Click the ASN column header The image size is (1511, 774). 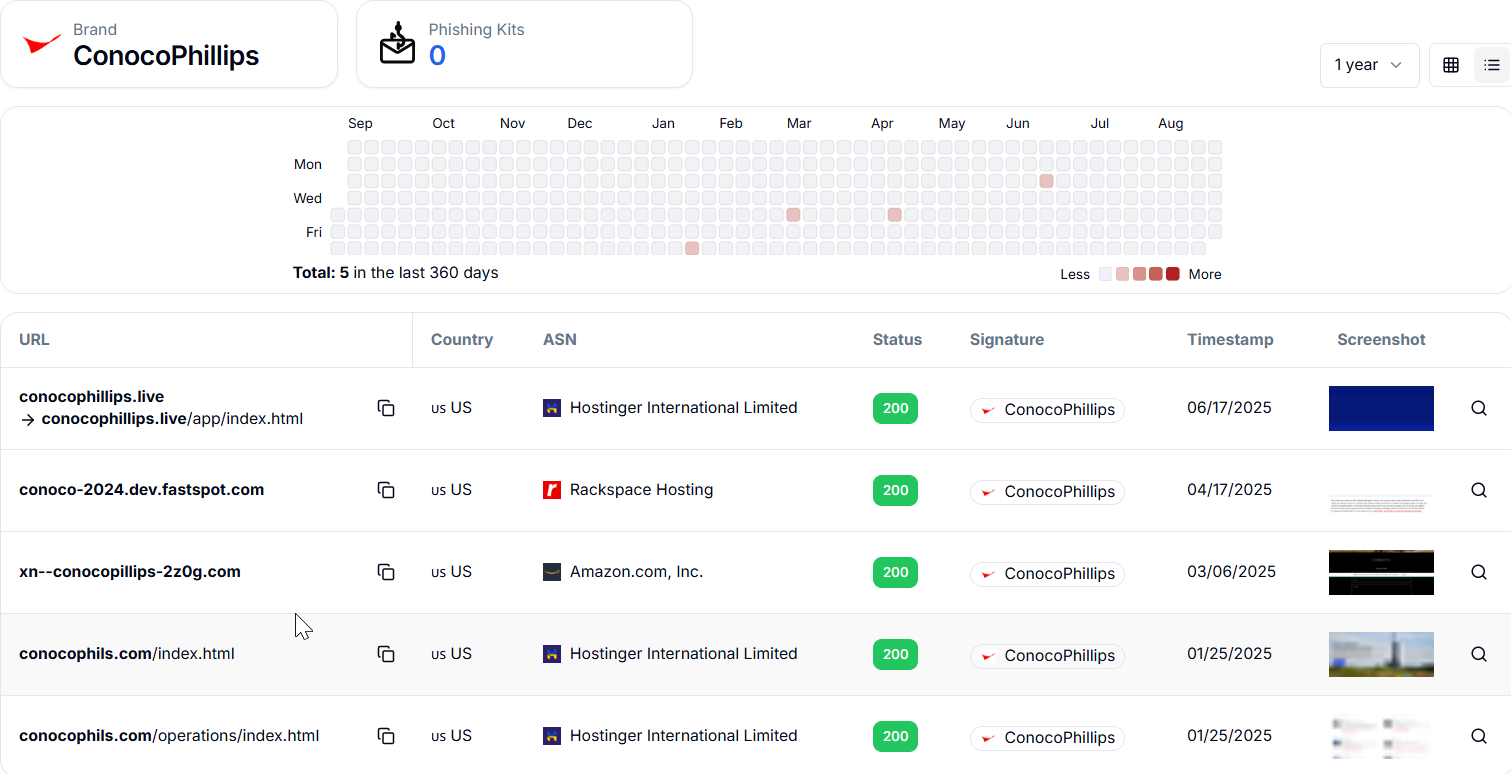pos(560,340)
